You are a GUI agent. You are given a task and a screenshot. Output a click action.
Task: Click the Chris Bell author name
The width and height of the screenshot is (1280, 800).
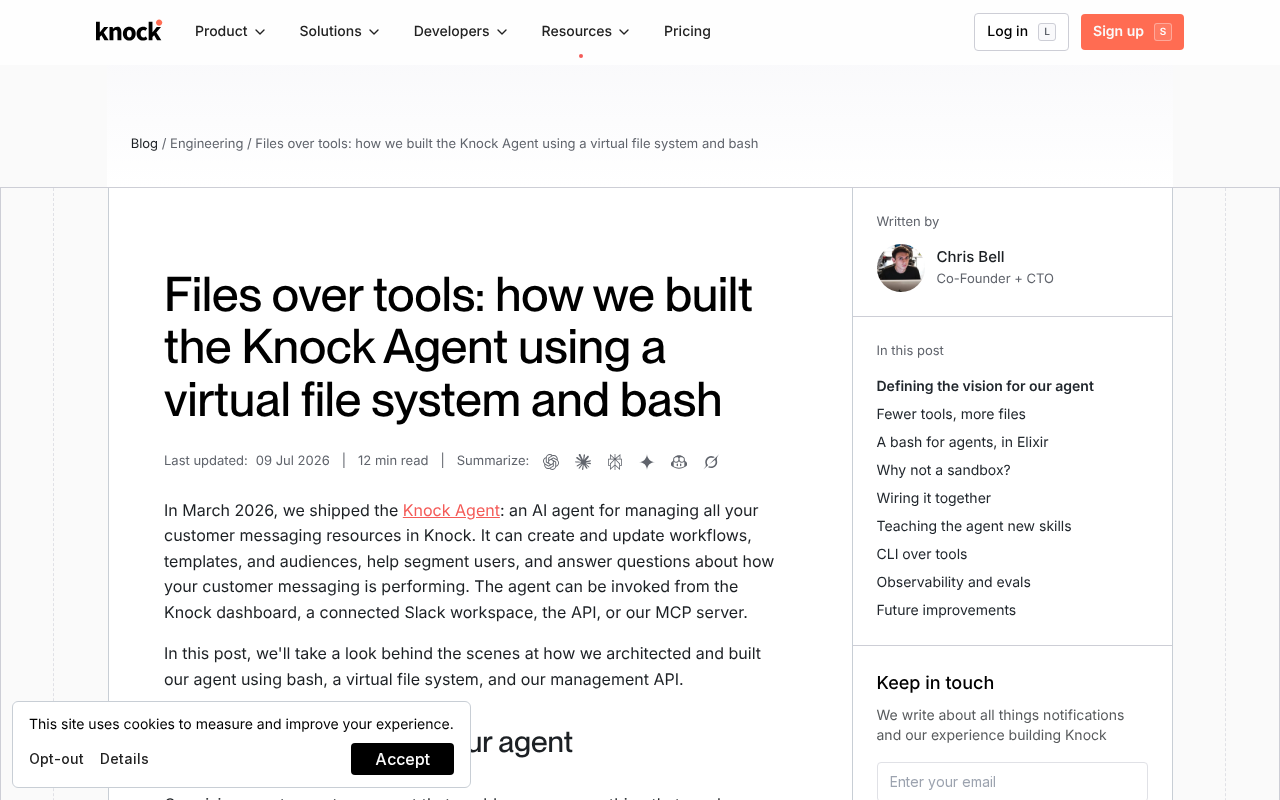970,257
